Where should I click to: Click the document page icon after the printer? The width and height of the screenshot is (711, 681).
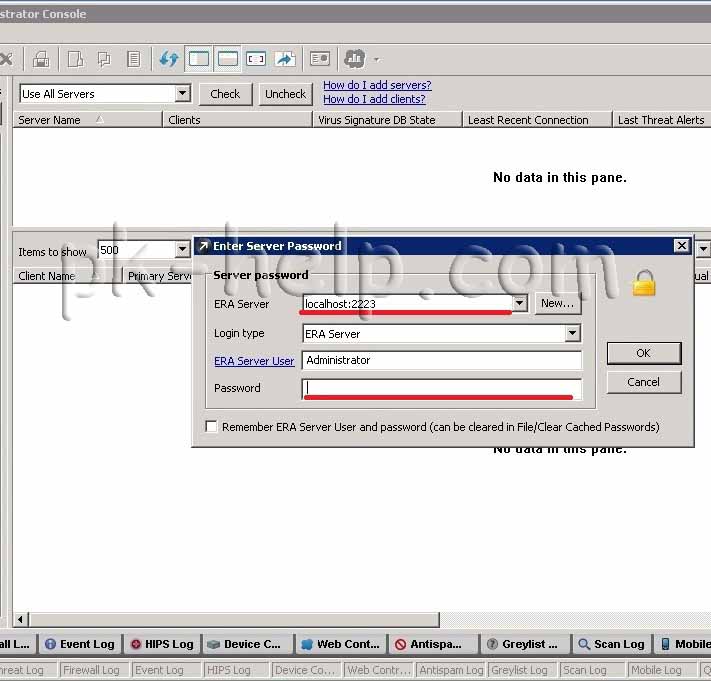[75, 59]
